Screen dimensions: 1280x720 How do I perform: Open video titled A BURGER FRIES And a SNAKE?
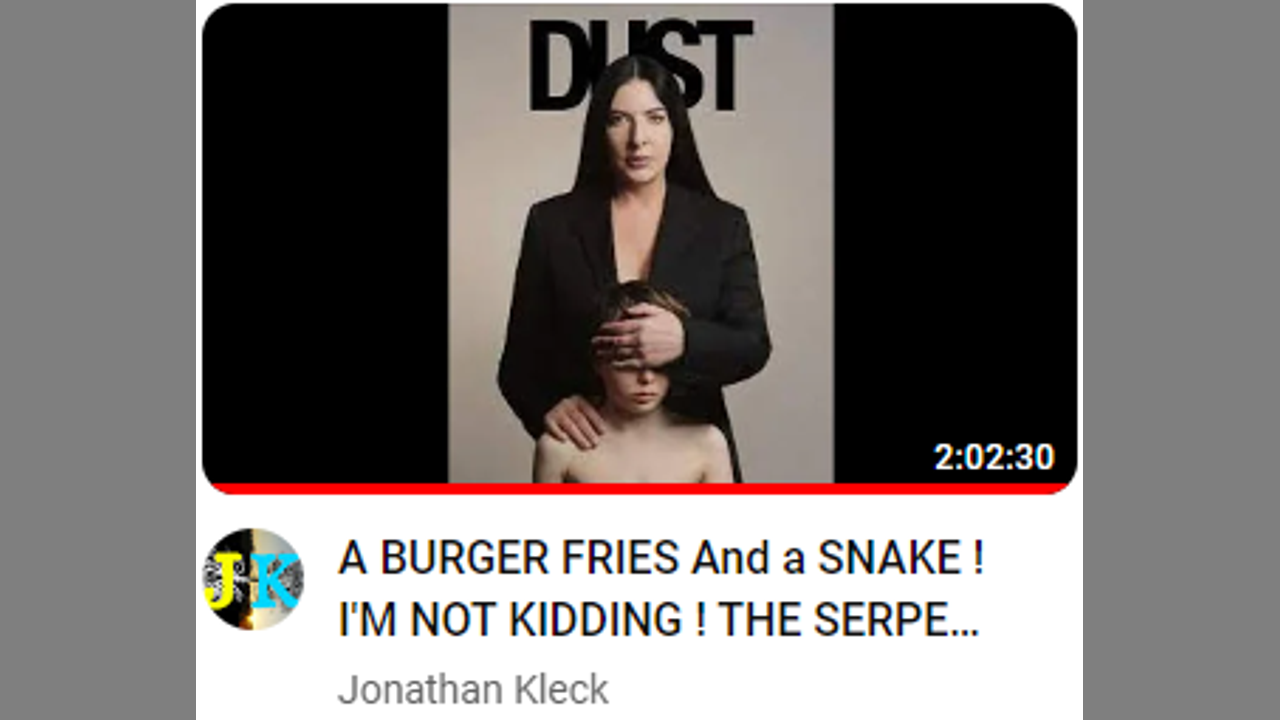pyautogui.click(x=660, y=590)
